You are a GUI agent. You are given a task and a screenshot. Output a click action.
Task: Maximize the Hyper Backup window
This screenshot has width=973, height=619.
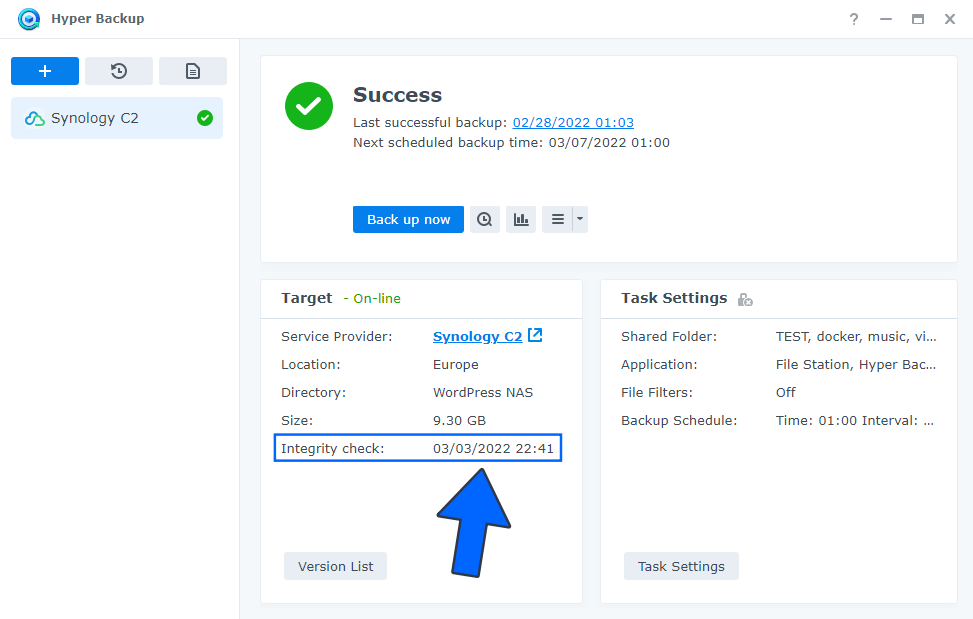[x=918, y=19]
